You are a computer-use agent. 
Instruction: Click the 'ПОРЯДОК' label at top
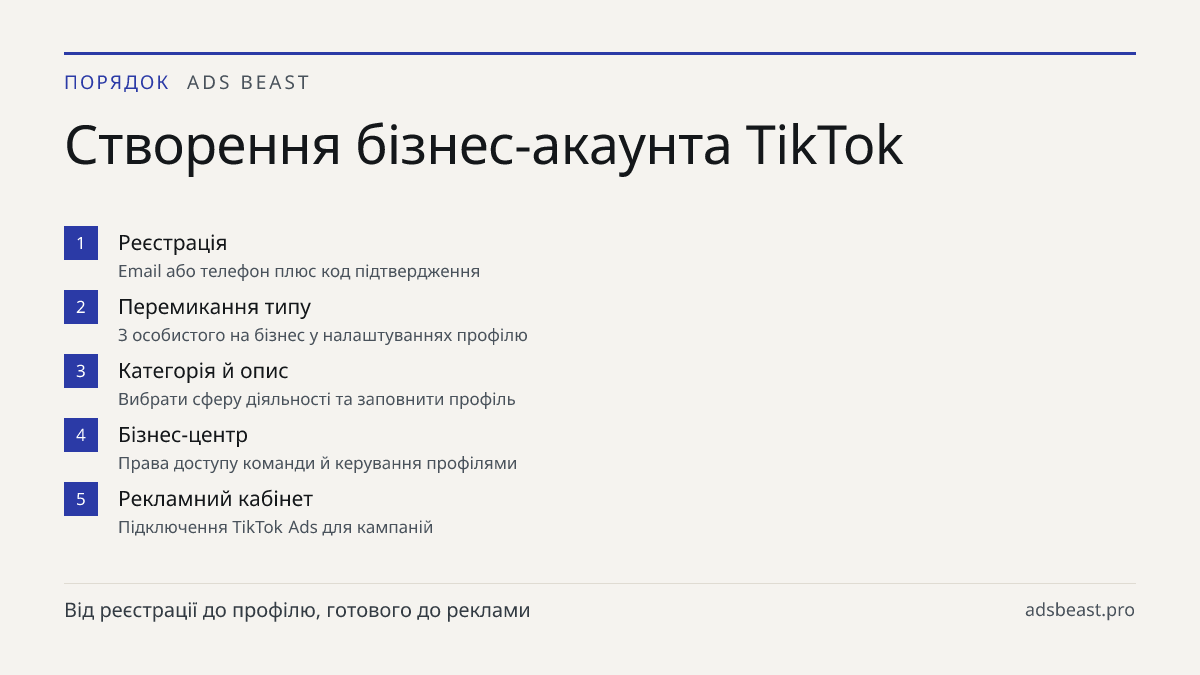(x=117, y=83)
